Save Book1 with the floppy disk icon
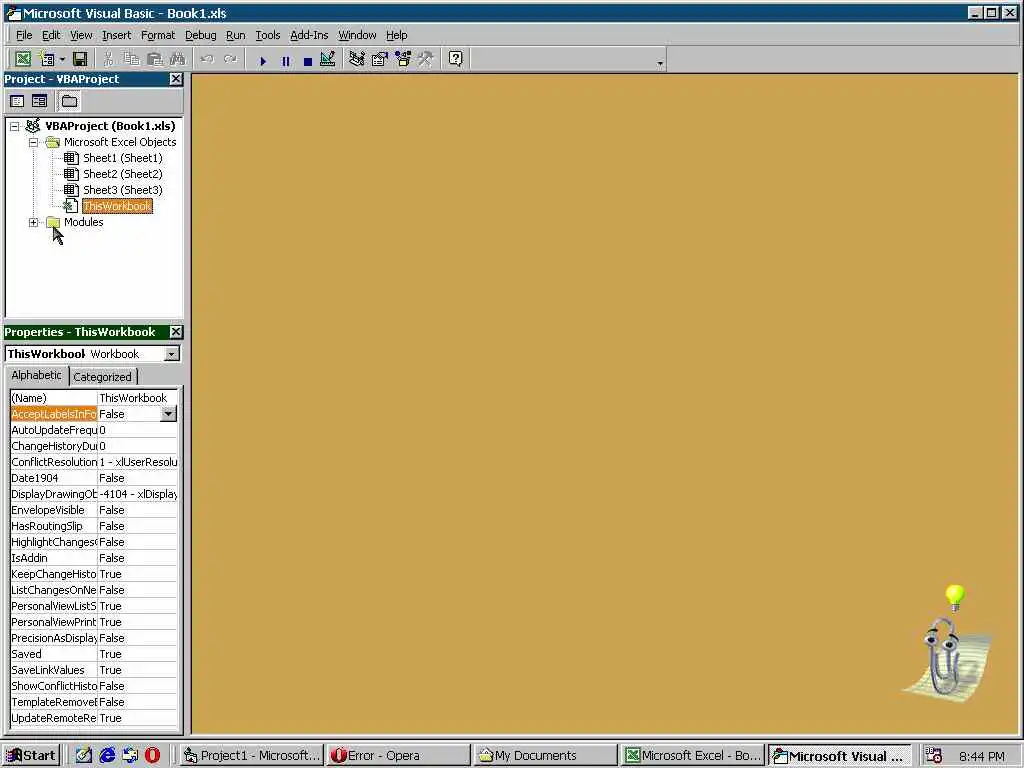Viewport: 1024px width, 768px height. point(80,59)
